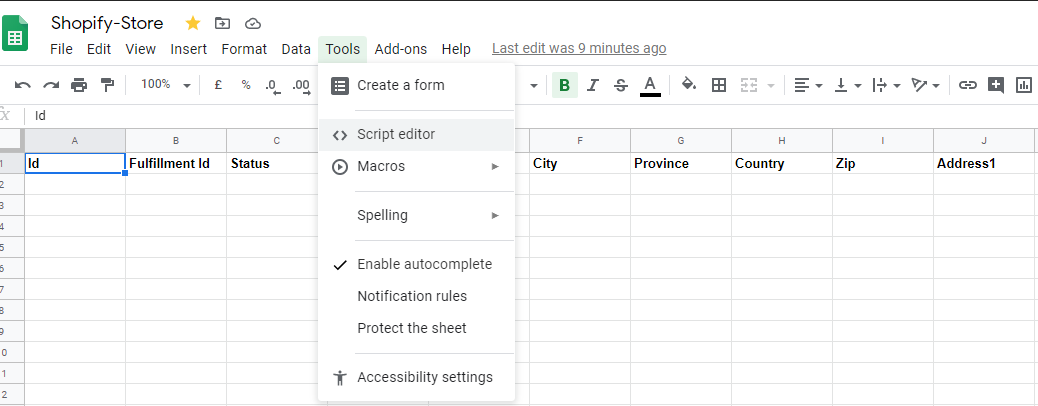The image size is (1038, 406).
Task: Insert a link from the toolbar
Action: [968, 85]
